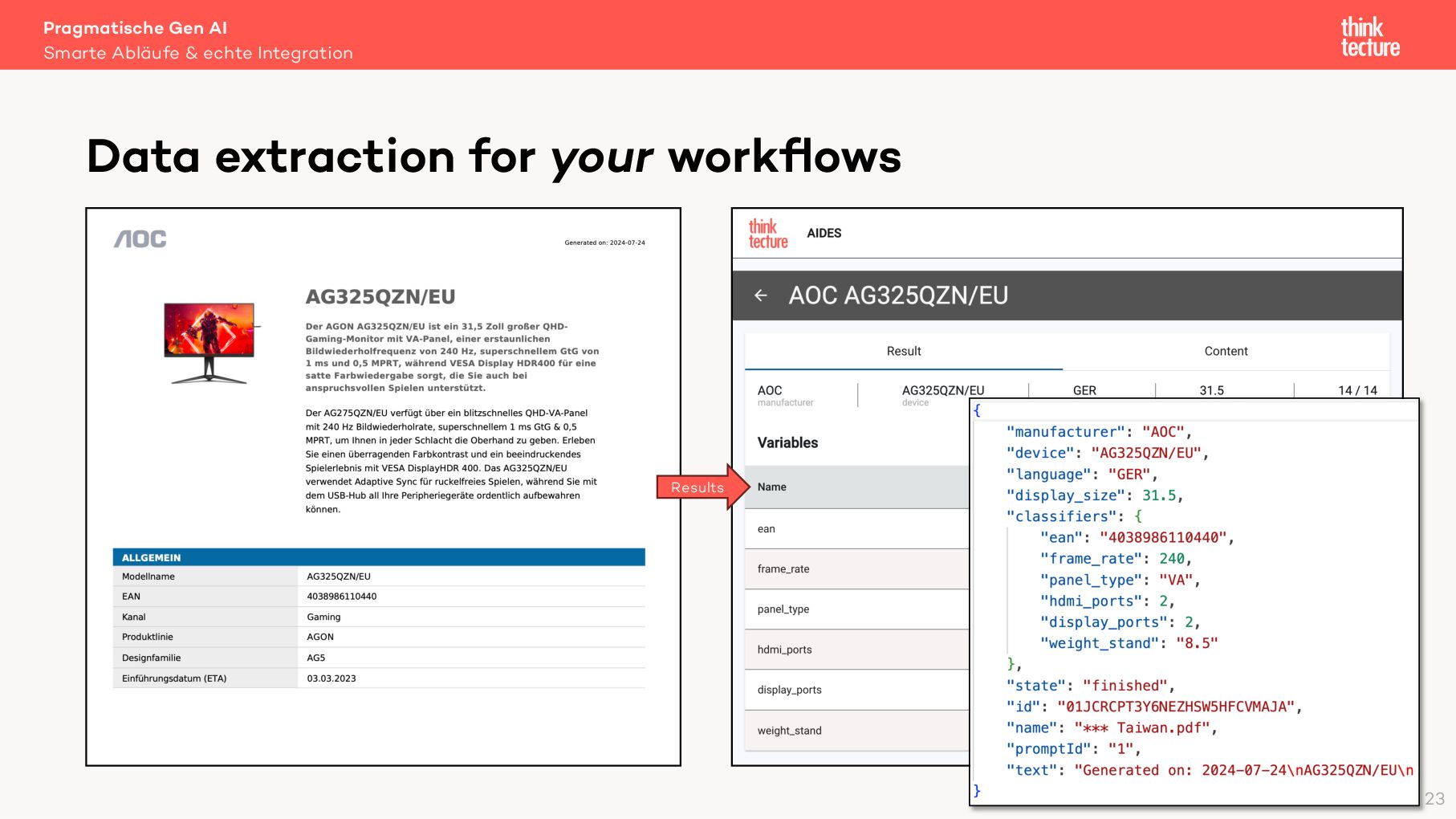Click the Pragmatische Gen AI header text
1456x819 pixels.
[135, 28]
